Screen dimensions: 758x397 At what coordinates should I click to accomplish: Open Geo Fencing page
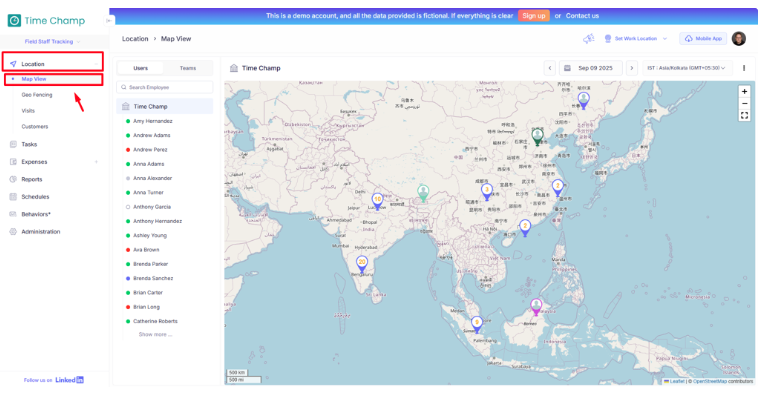click(x=37, y=95)
